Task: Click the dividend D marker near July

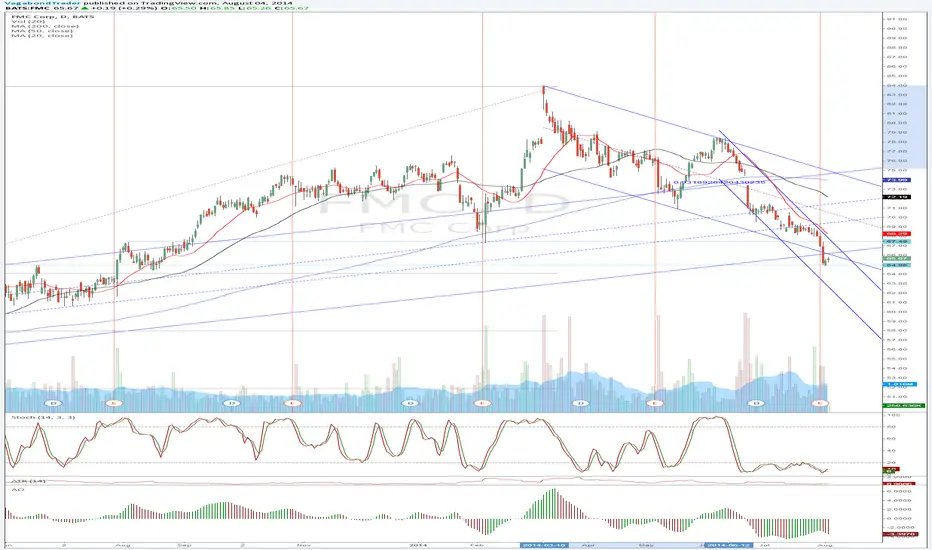Action: click(756, 403)
